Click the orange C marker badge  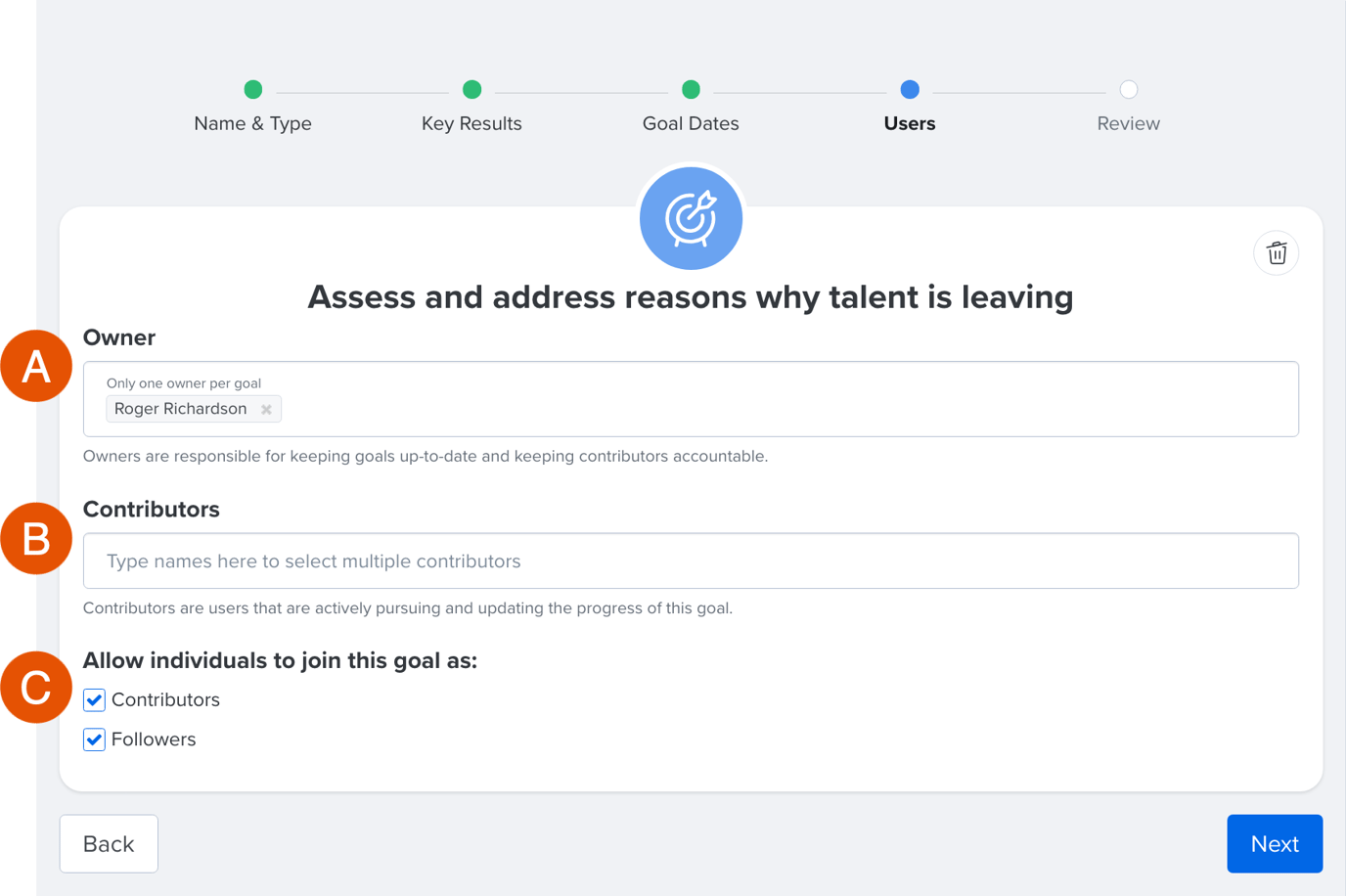click(x=36, y=688)
